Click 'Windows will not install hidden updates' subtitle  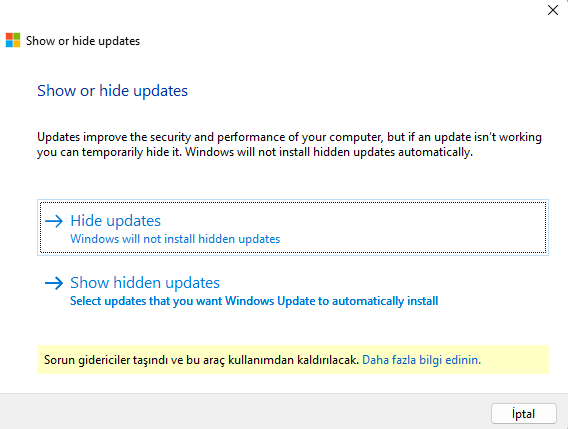(175, 239)
